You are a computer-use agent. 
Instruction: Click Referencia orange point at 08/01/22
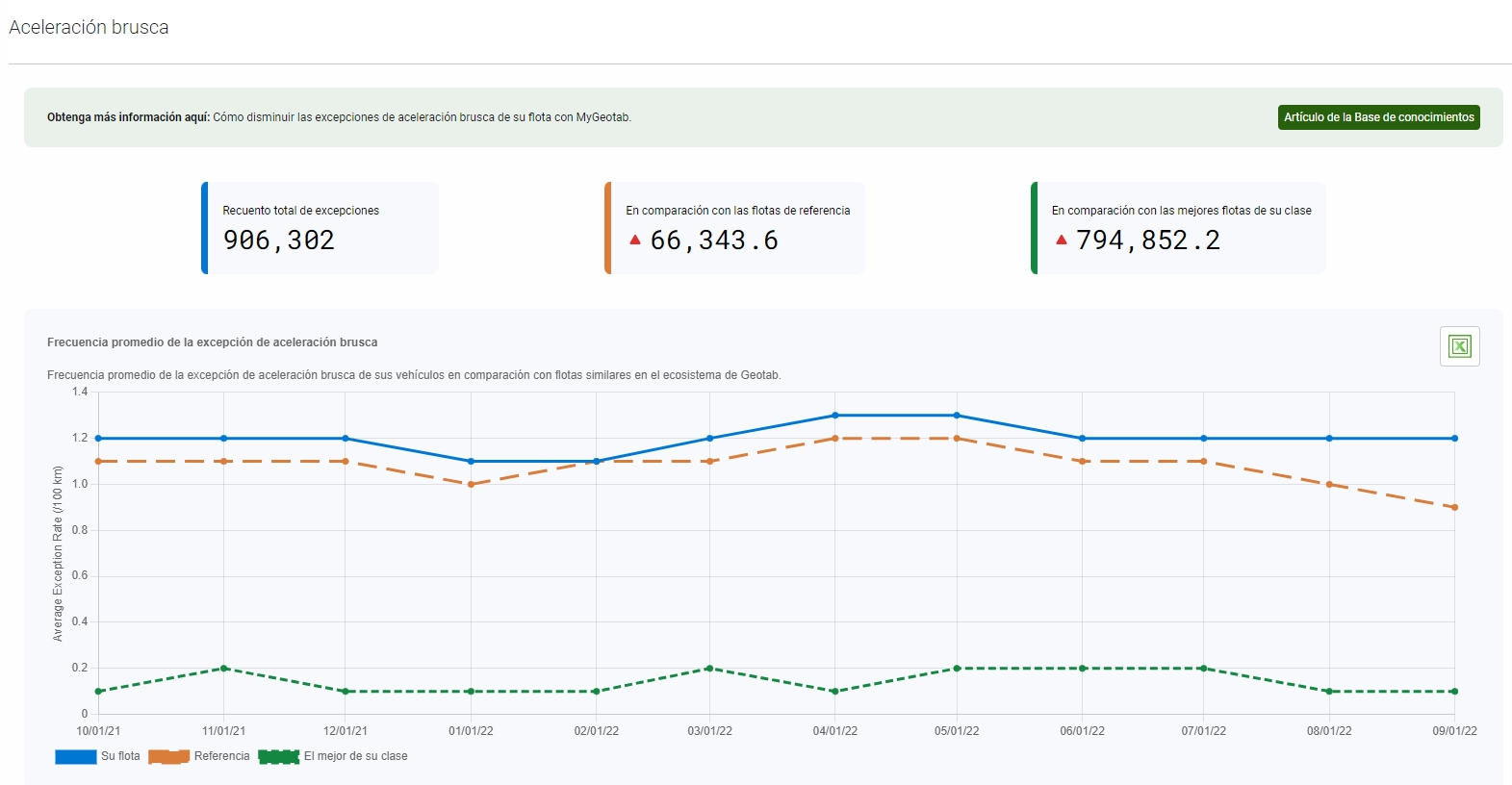[x=1329, y=485]
